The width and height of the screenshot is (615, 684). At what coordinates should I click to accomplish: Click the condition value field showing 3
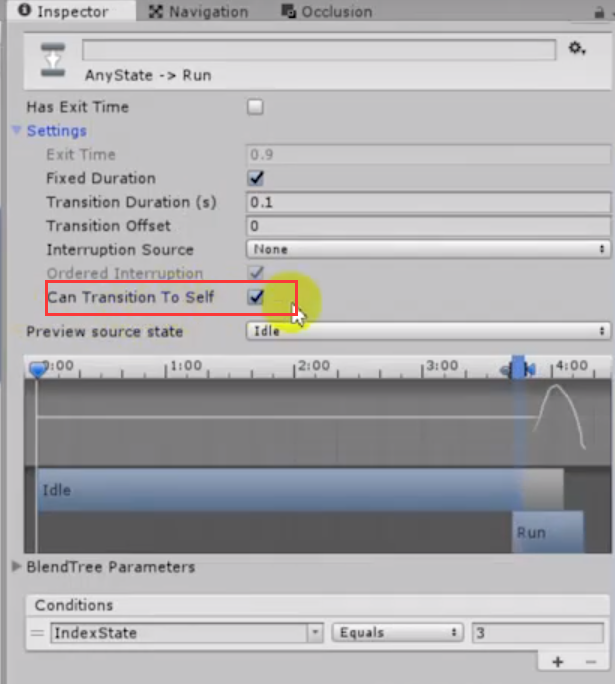point(538,633)
